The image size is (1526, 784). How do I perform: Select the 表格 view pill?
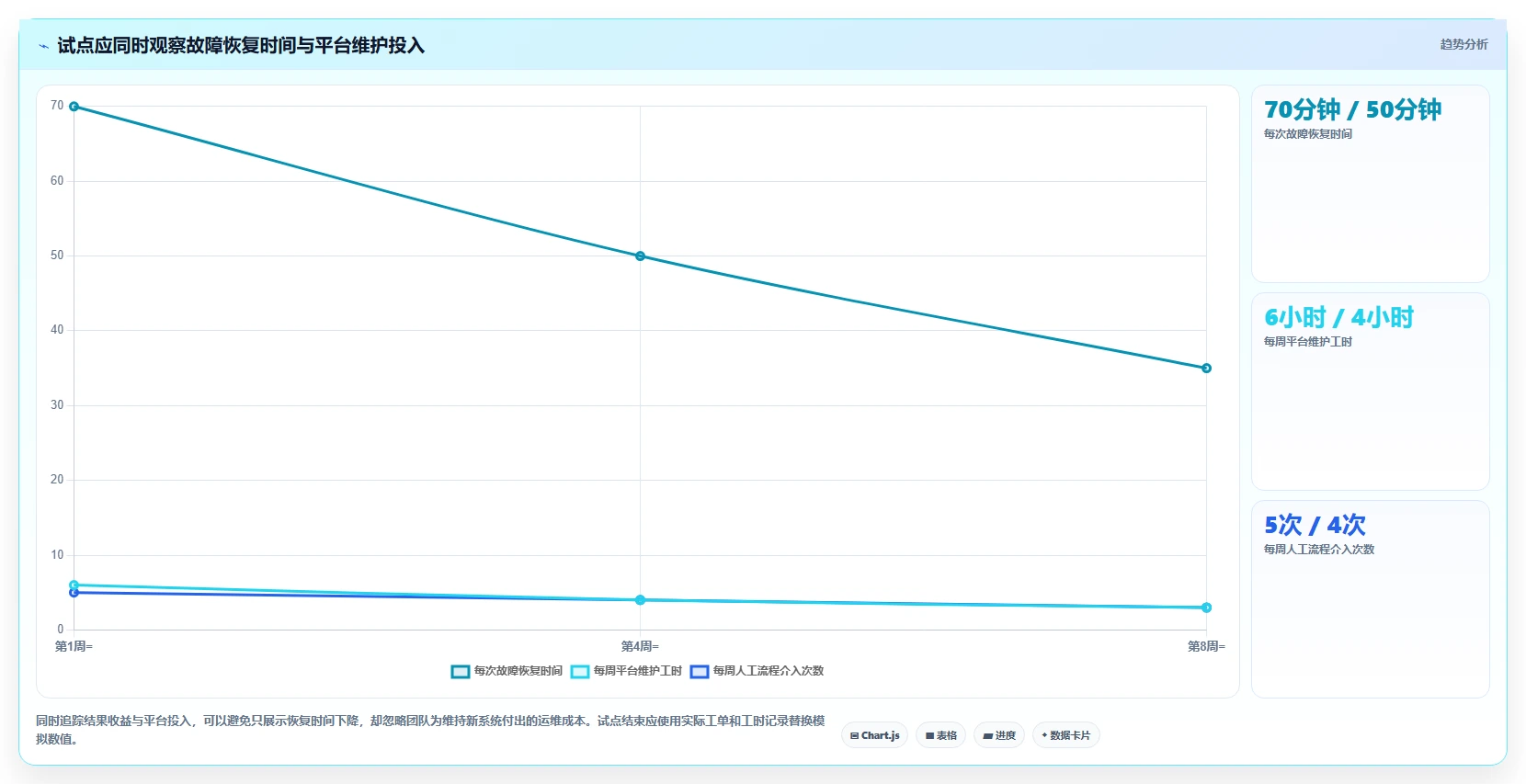click(940, 735)
